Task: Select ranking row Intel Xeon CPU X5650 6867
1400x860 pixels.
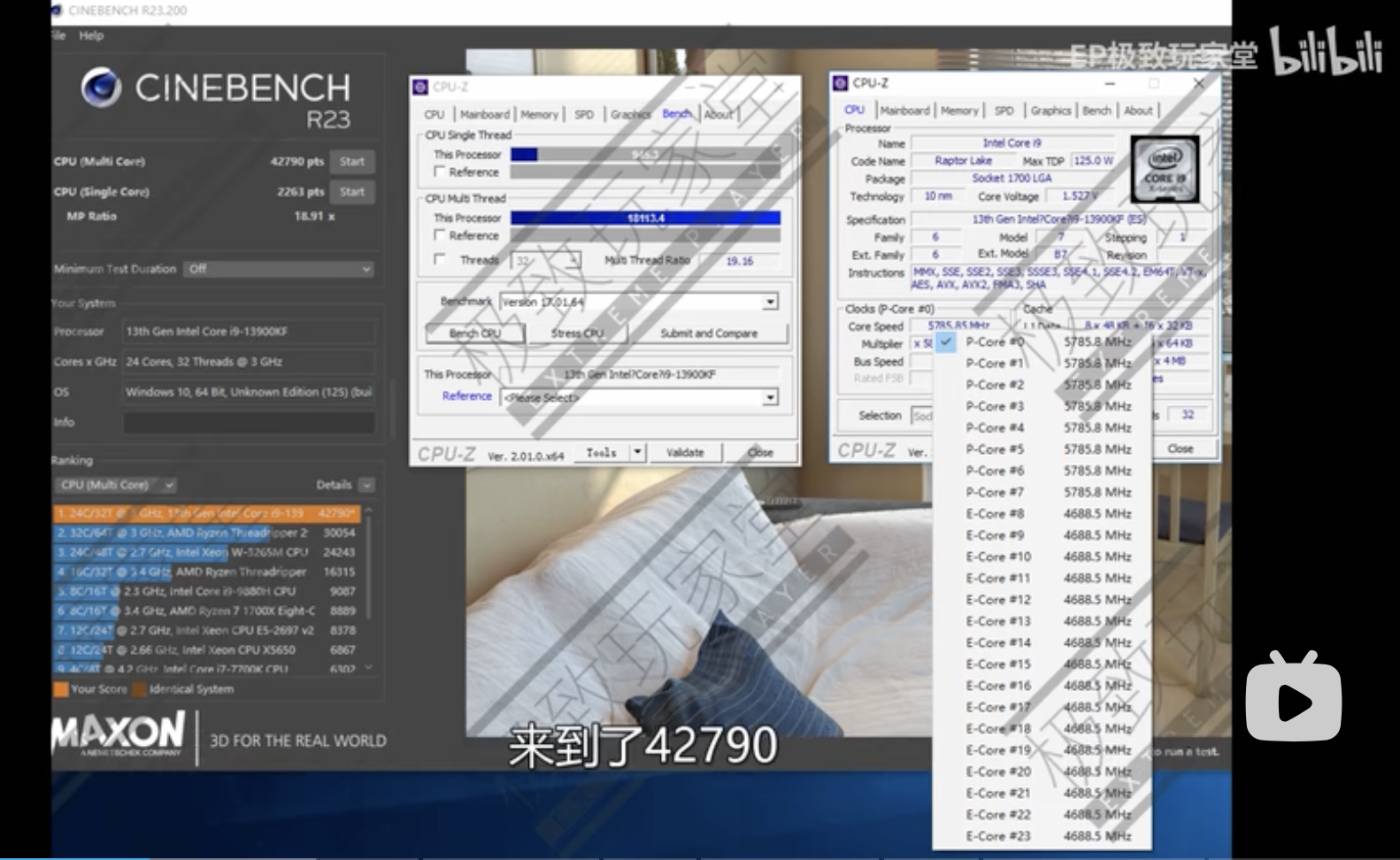Action: pos(207,649)
